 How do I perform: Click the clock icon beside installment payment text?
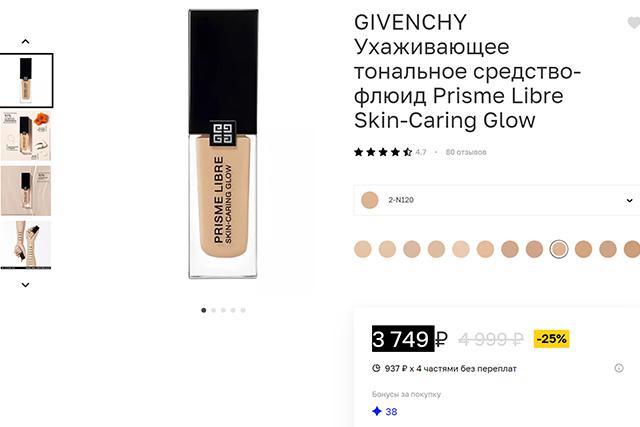point(376,368)
